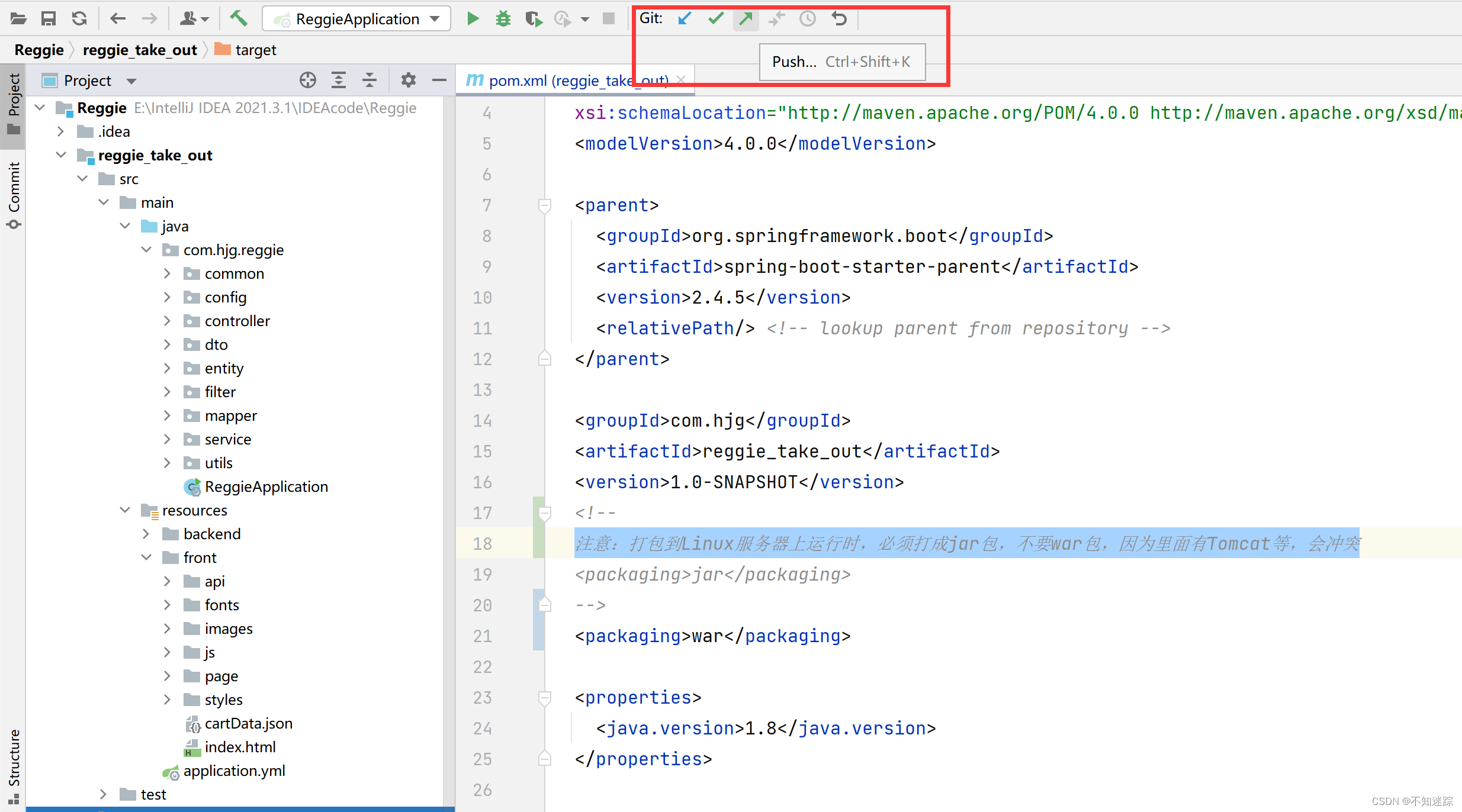Collapse the java source folder

[x=125, y=226]
